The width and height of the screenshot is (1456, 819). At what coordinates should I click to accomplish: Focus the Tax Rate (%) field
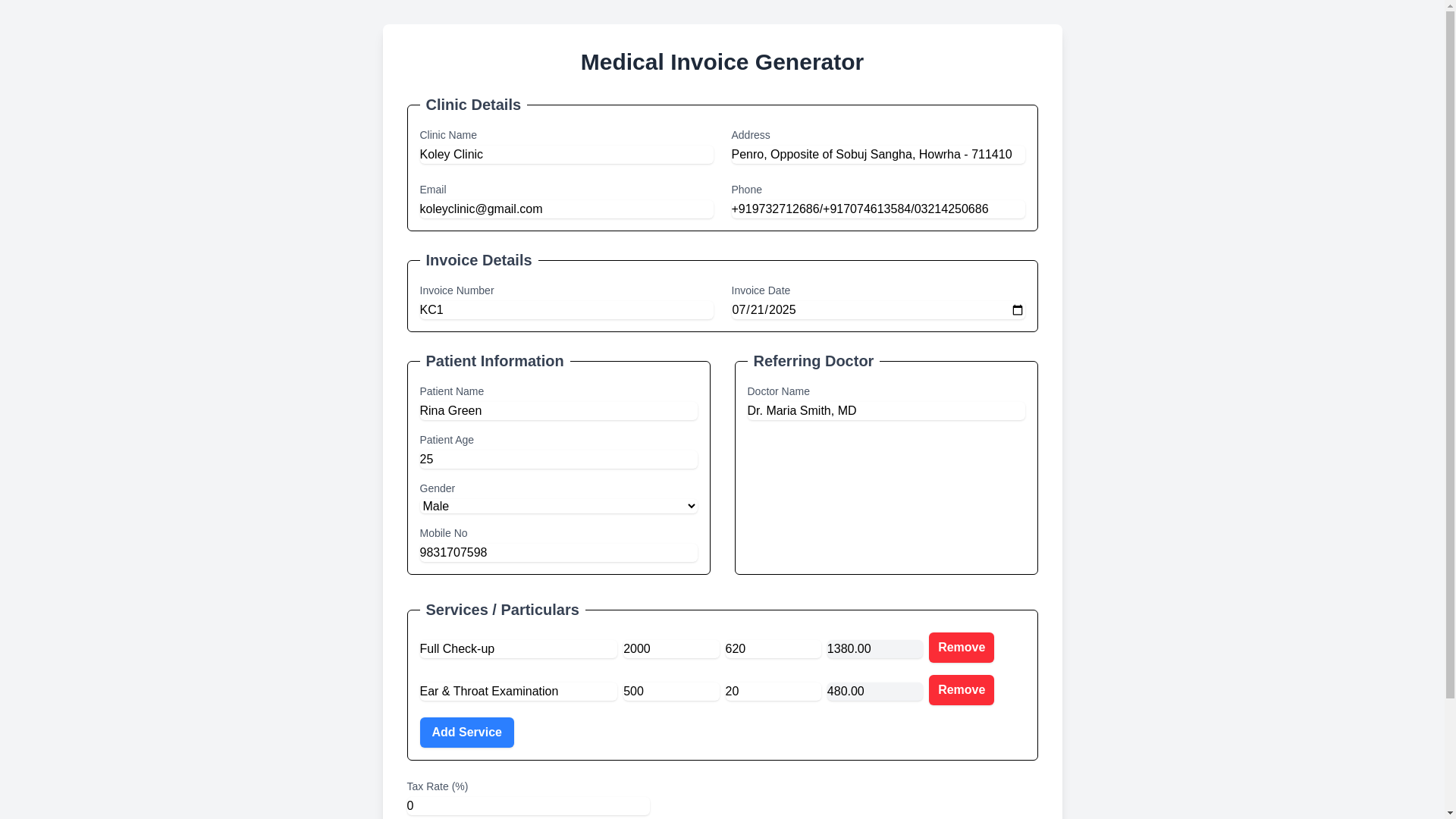coord(528,806)
